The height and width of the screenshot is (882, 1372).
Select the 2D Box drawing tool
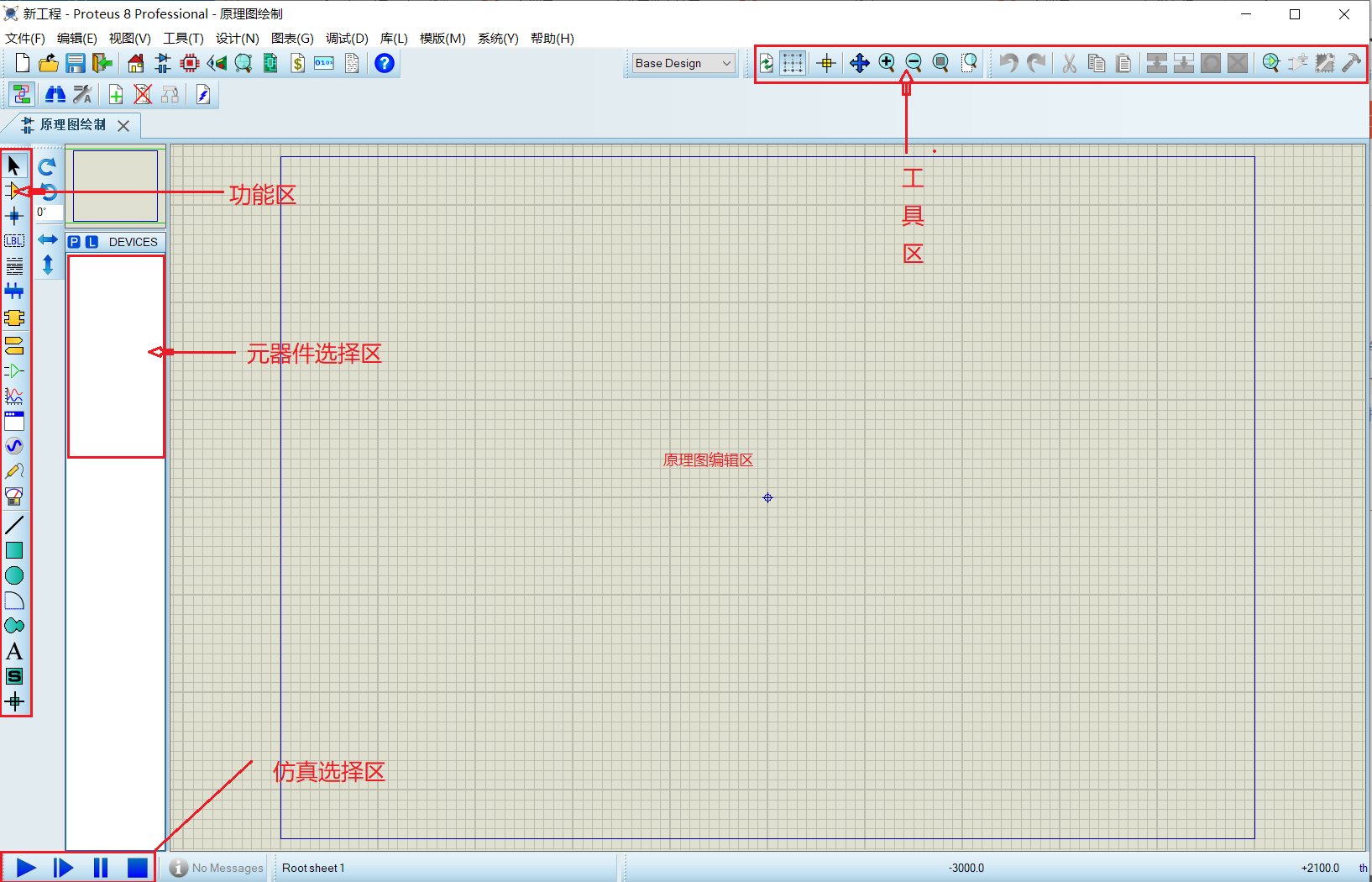tap(14, 550)
